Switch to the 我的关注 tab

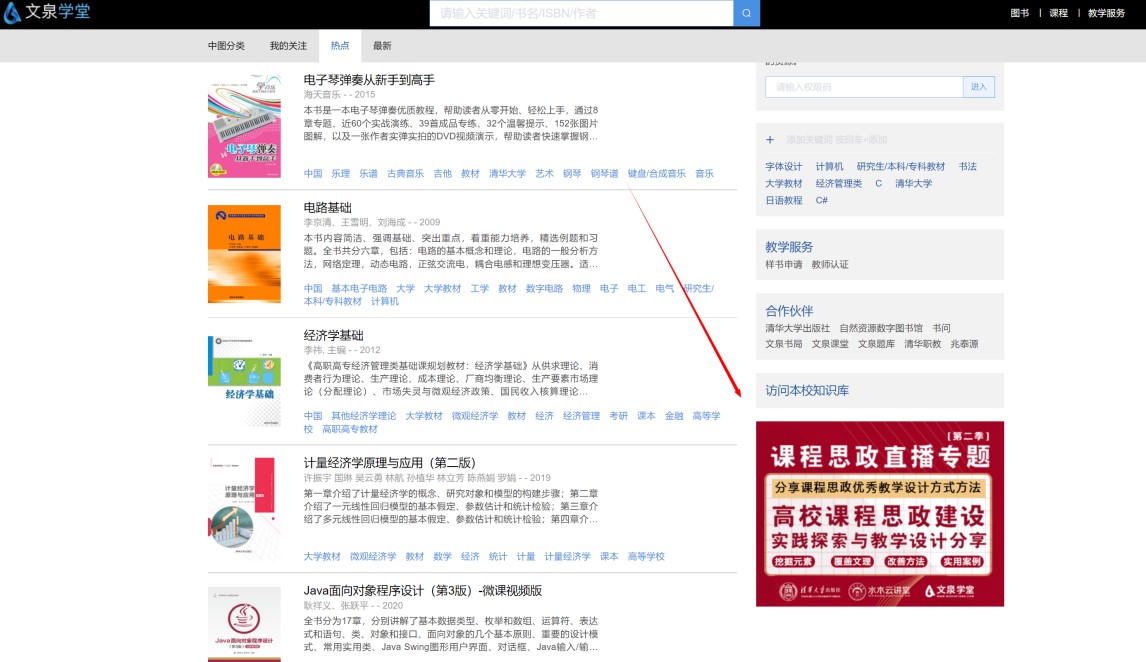[288, 46]
